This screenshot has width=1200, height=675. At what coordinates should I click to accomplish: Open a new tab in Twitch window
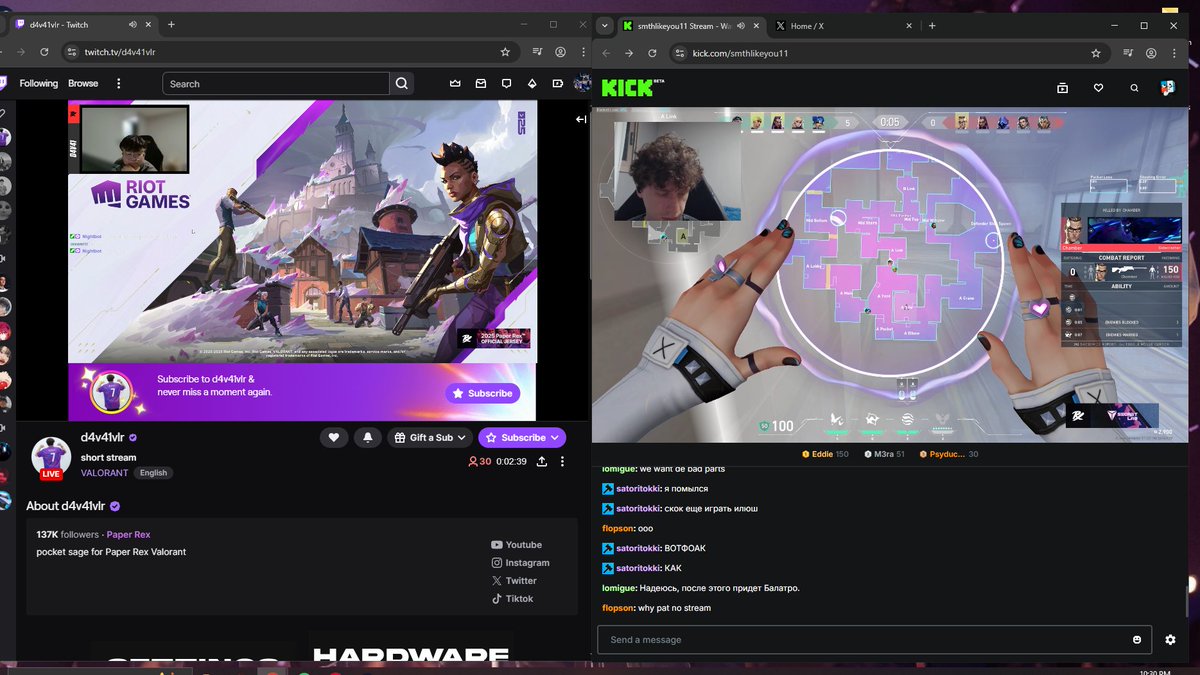(x=171, y=24)
